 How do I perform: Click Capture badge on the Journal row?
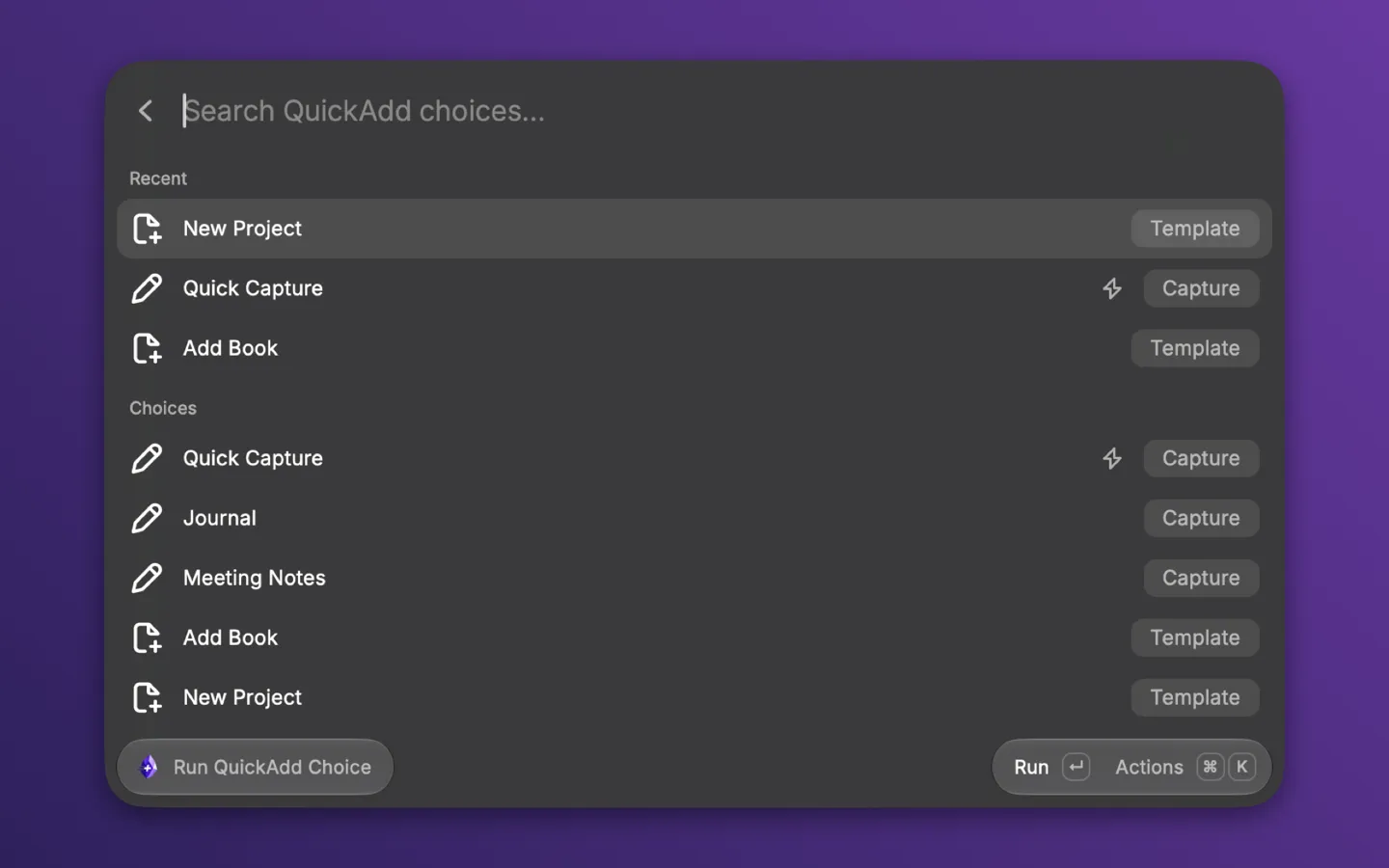pos(1201,518)
